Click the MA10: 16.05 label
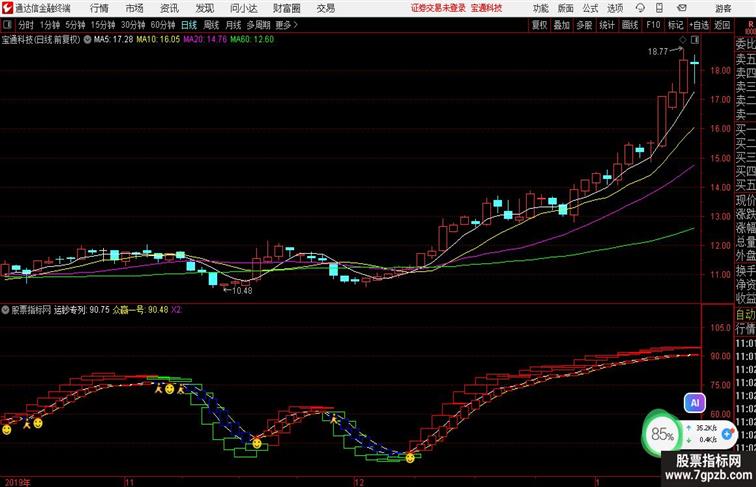 158,40
